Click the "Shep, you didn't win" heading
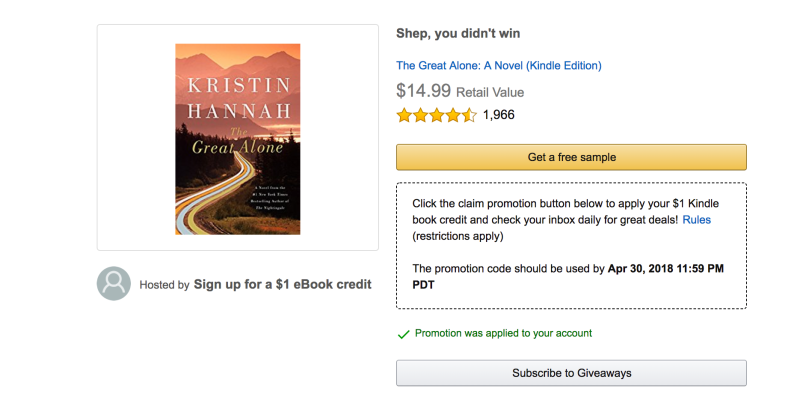Screen dimensions: 800x400 458,34
